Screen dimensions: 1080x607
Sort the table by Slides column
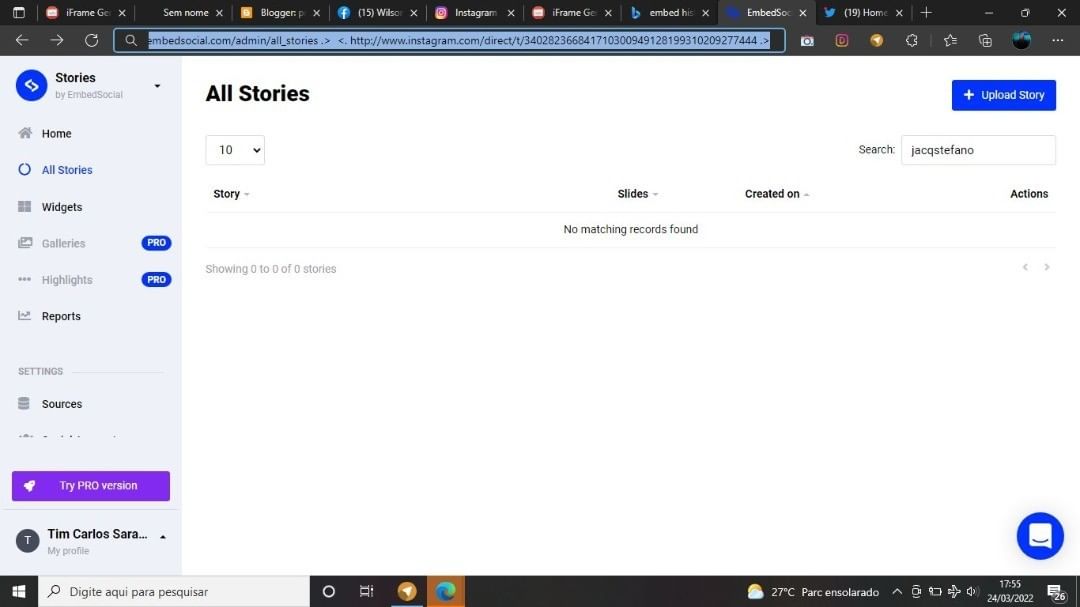638,194
